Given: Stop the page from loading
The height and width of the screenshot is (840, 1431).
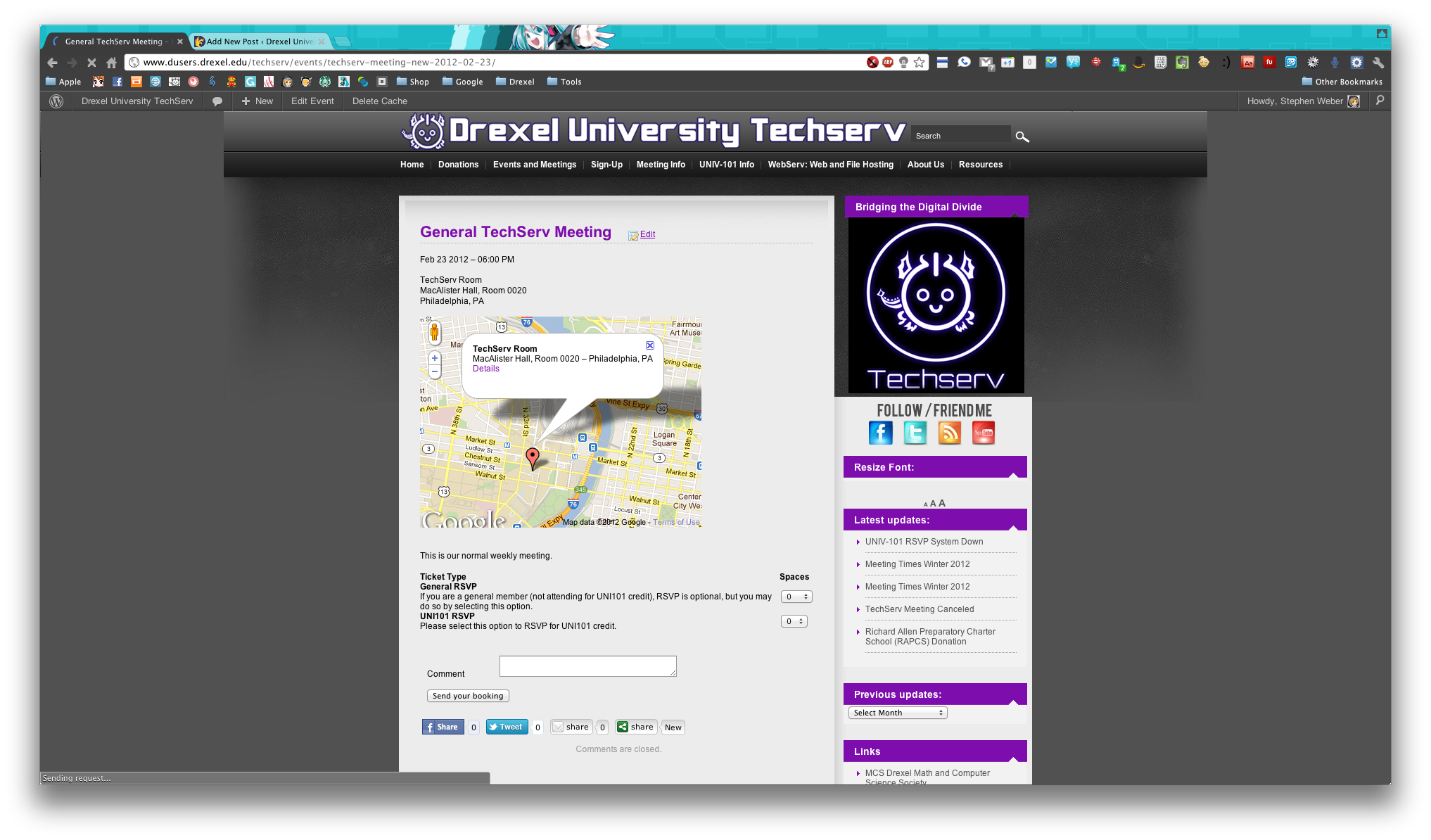Looking at the screenshot, I should [91, 63].
